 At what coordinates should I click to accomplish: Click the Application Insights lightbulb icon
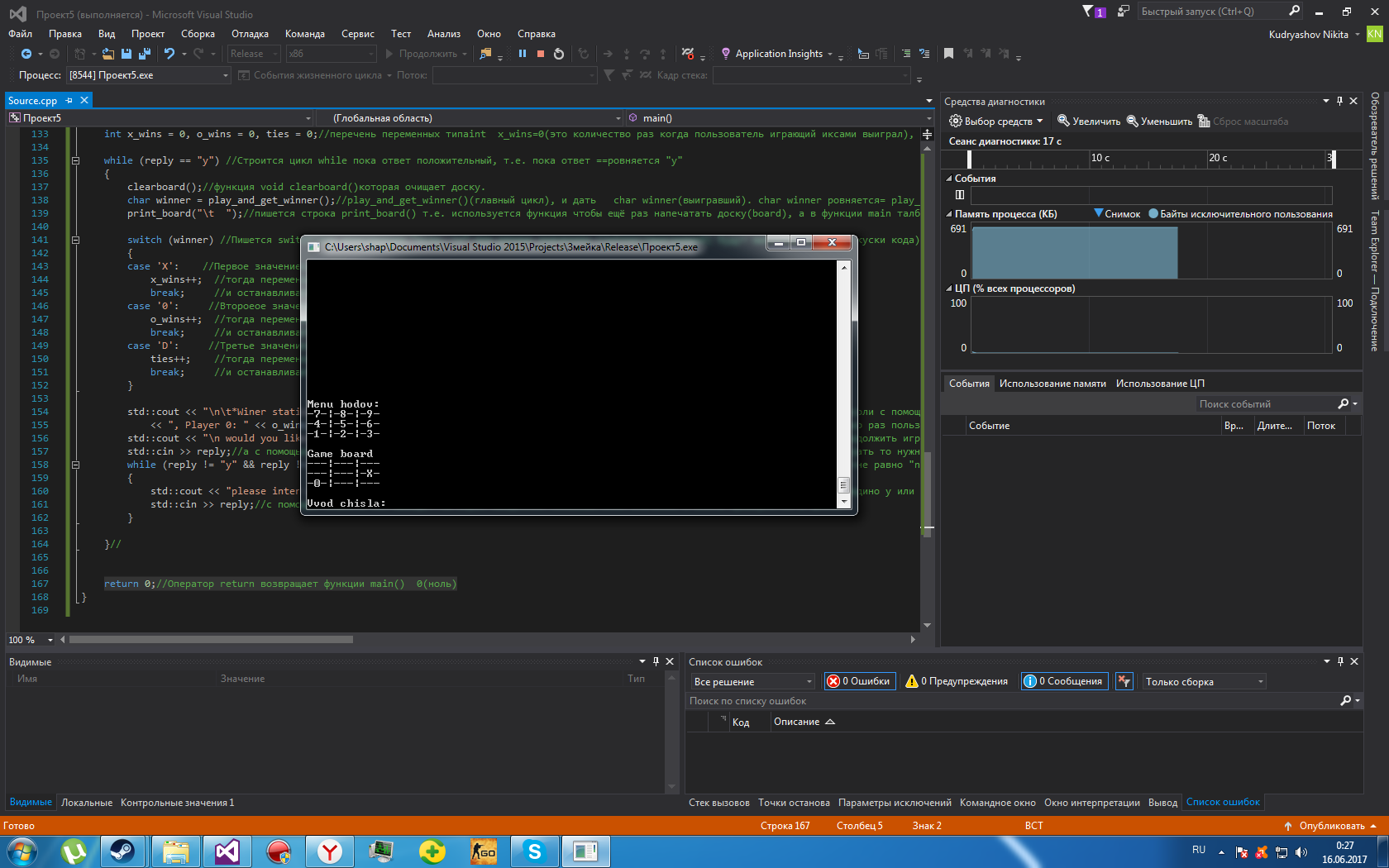click(x=726, y=54)
